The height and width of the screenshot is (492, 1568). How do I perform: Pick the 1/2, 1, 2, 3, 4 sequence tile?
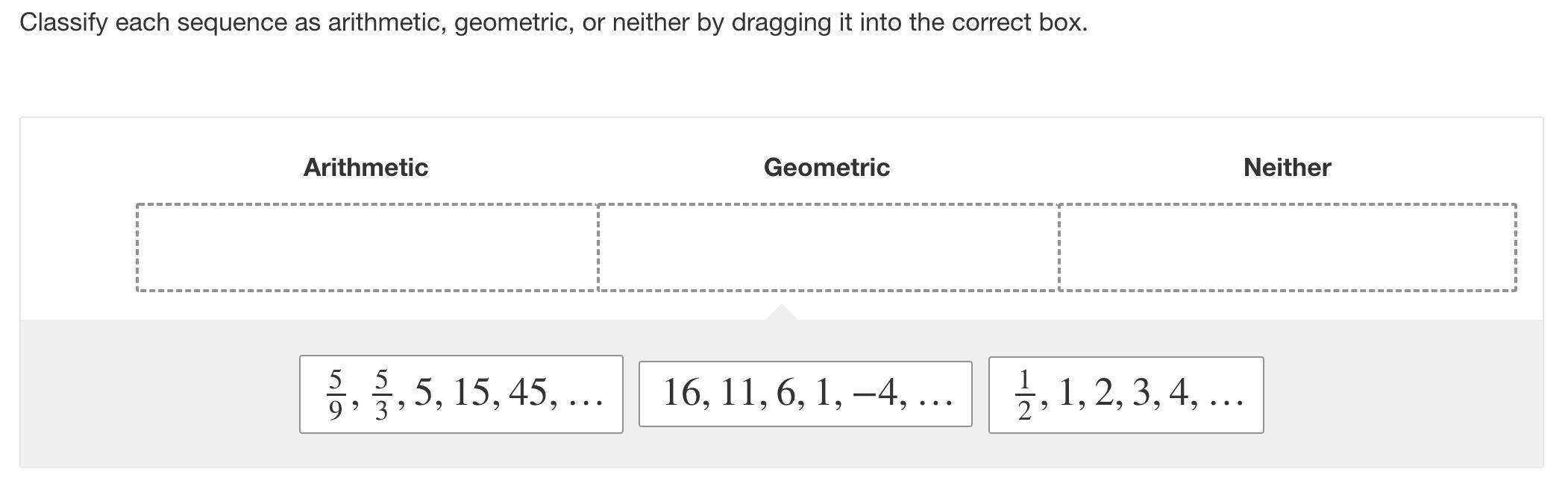click(1126, 394)
